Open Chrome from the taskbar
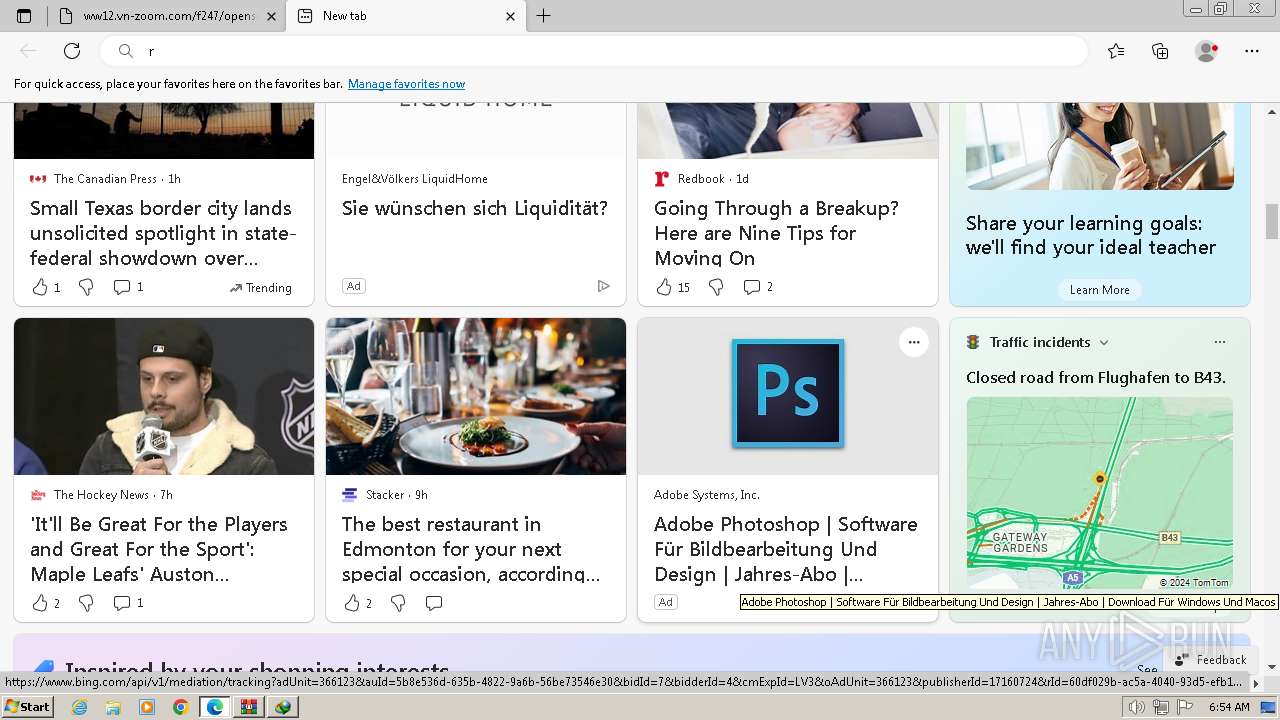1280x720 pixels. [180, 707]
